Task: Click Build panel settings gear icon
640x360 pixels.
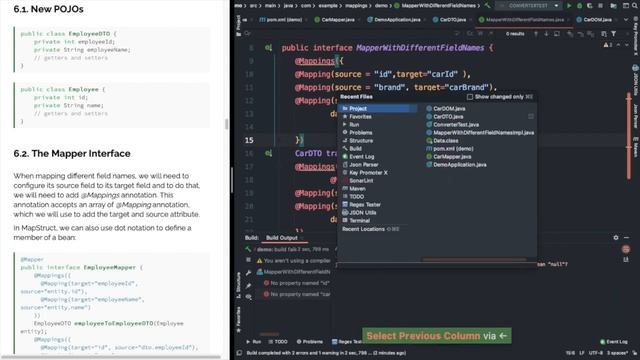Action: click(616, 238)
